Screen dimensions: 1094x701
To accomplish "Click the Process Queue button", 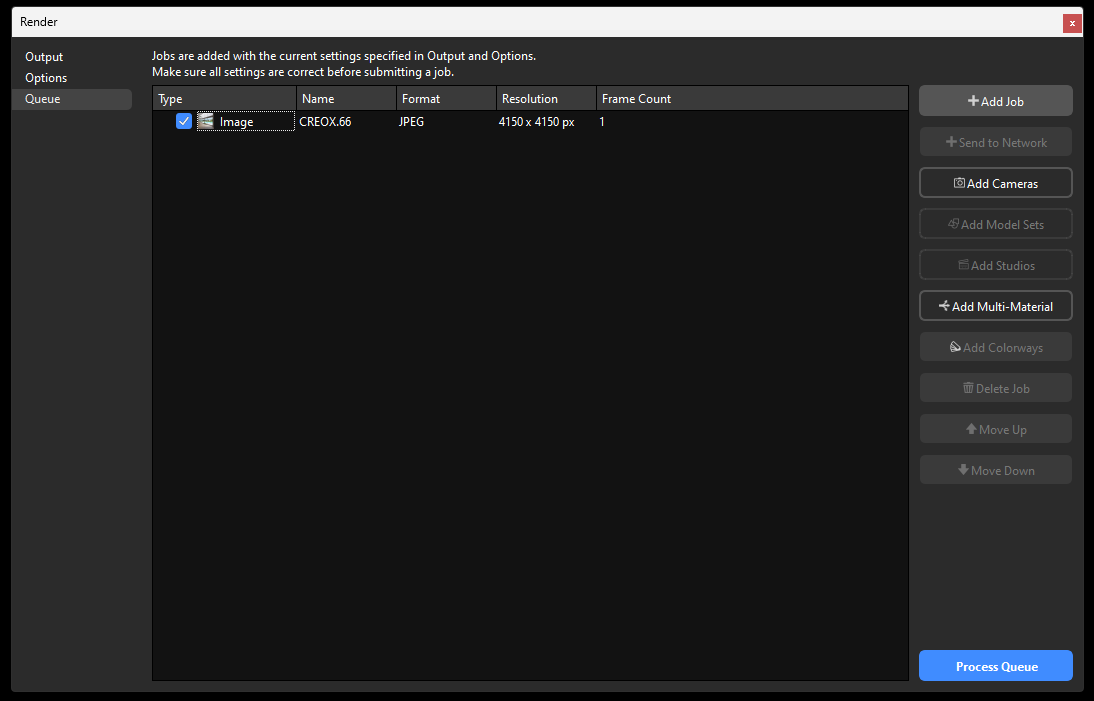I will point(995,665).
